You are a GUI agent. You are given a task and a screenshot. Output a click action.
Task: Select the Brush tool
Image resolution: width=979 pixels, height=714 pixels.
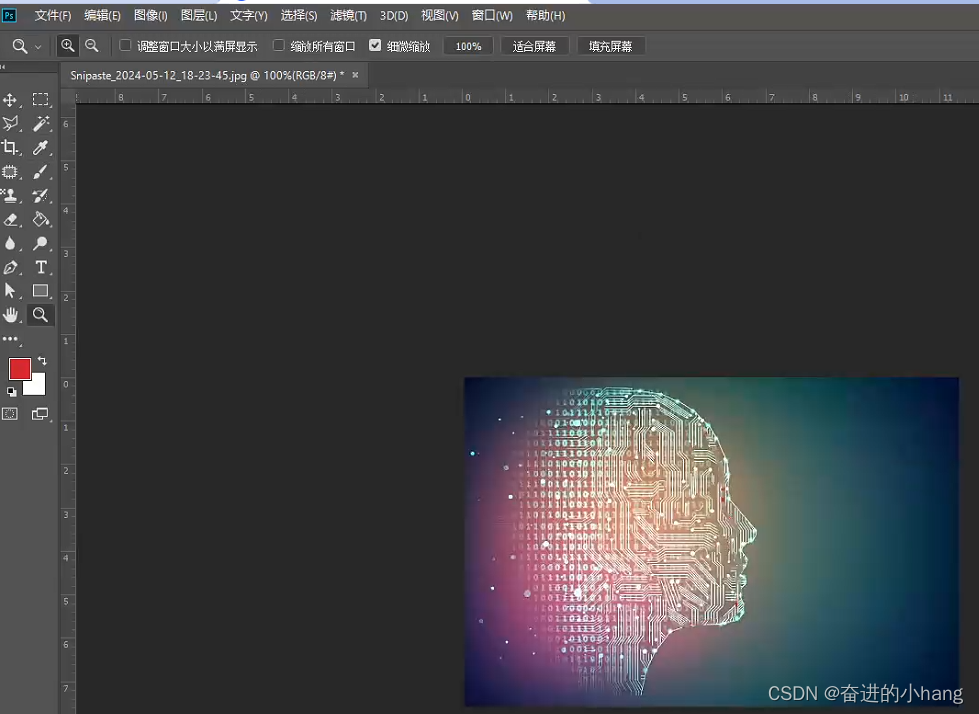pos(41,172)
